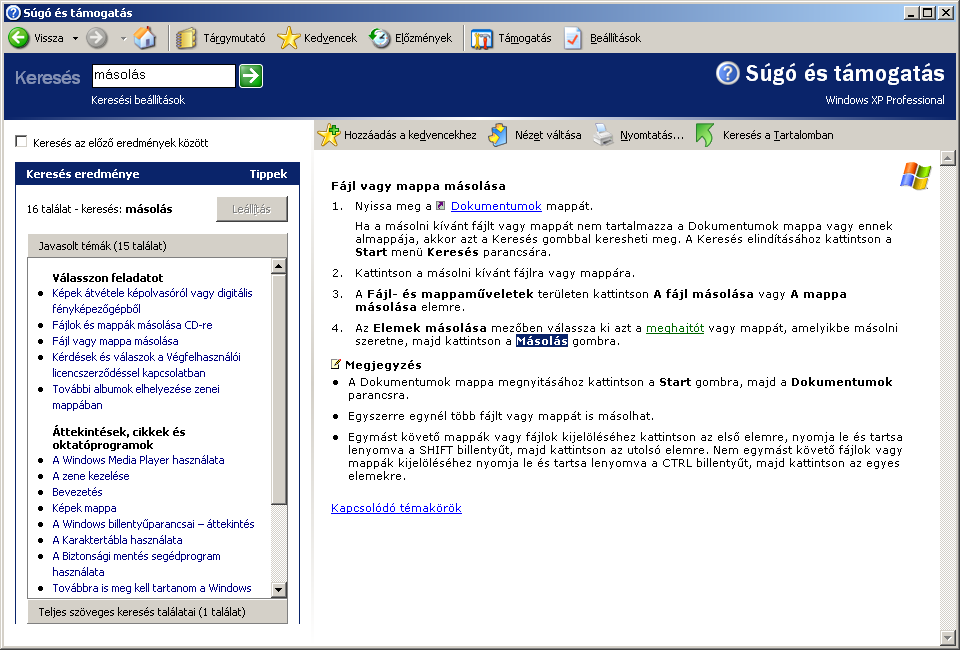Open További albumok elhelyezése zenei mappában topic
Screen dimensions: 960x650
pos(136,397)
